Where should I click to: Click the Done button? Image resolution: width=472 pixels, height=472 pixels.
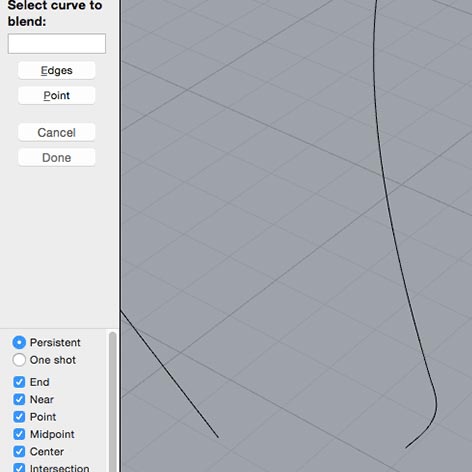pyautogui.click(x=57, y=158)
